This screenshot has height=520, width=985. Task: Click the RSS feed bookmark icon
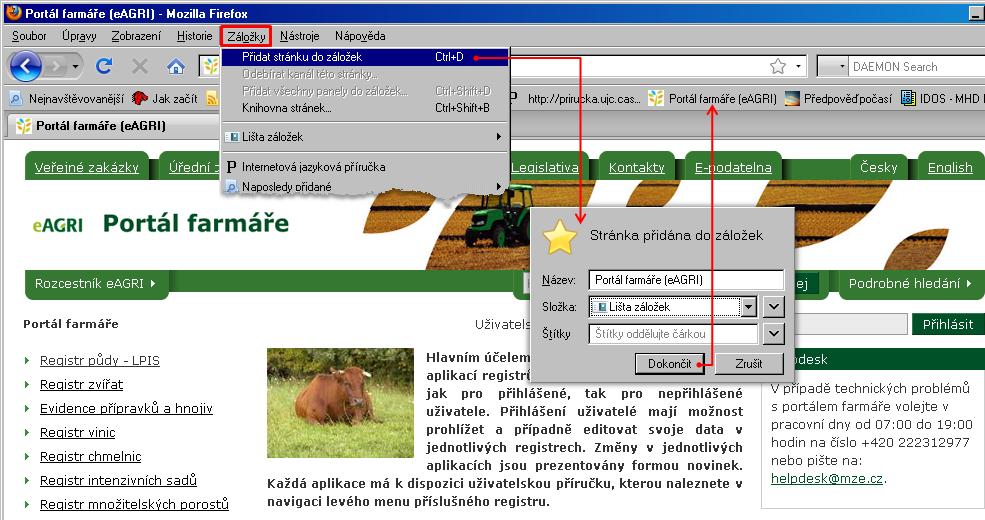(x=212, y=99)
